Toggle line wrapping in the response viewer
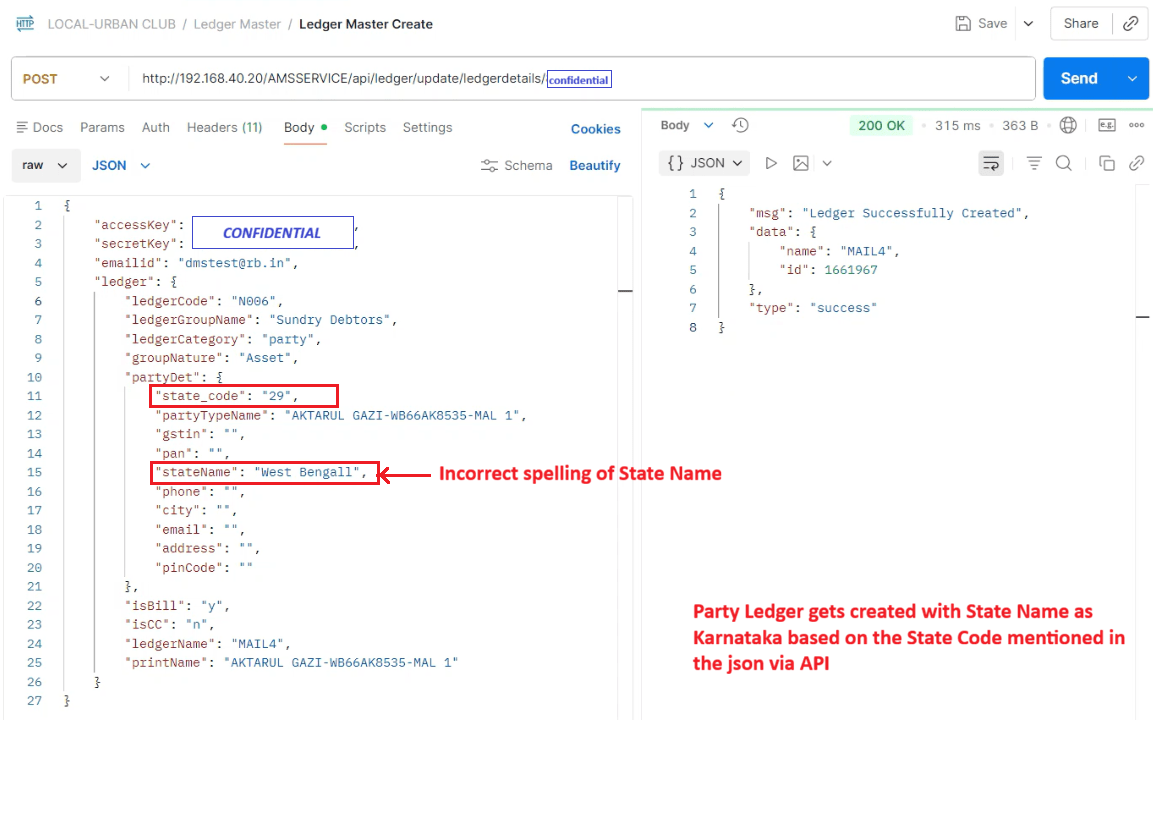This screenshot has height=824, width=1153. 990,162
